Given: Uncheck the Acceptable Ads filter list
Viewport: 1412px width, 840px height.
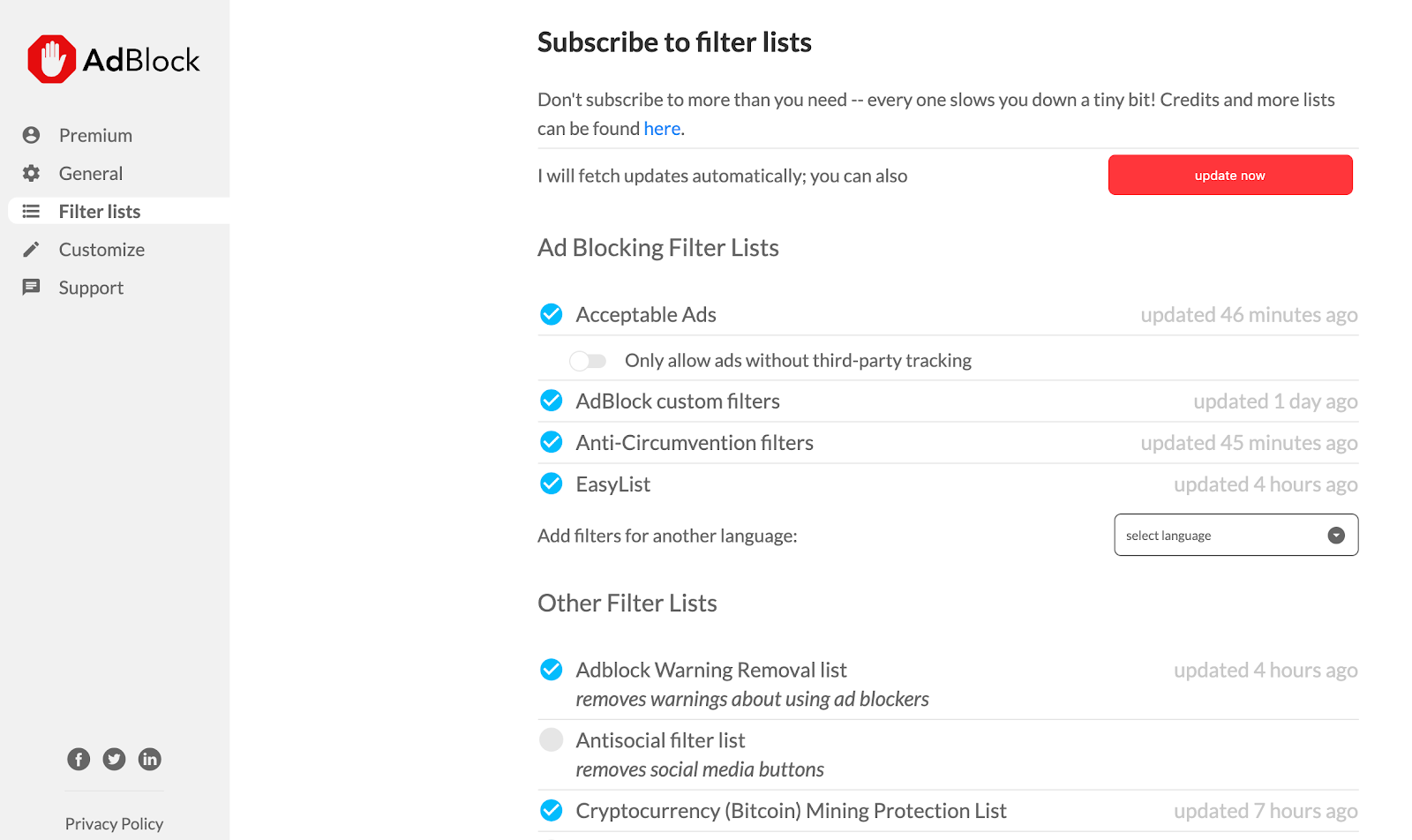Looking at the screenshot, I should pyautogui.click(x=552, y=314).
